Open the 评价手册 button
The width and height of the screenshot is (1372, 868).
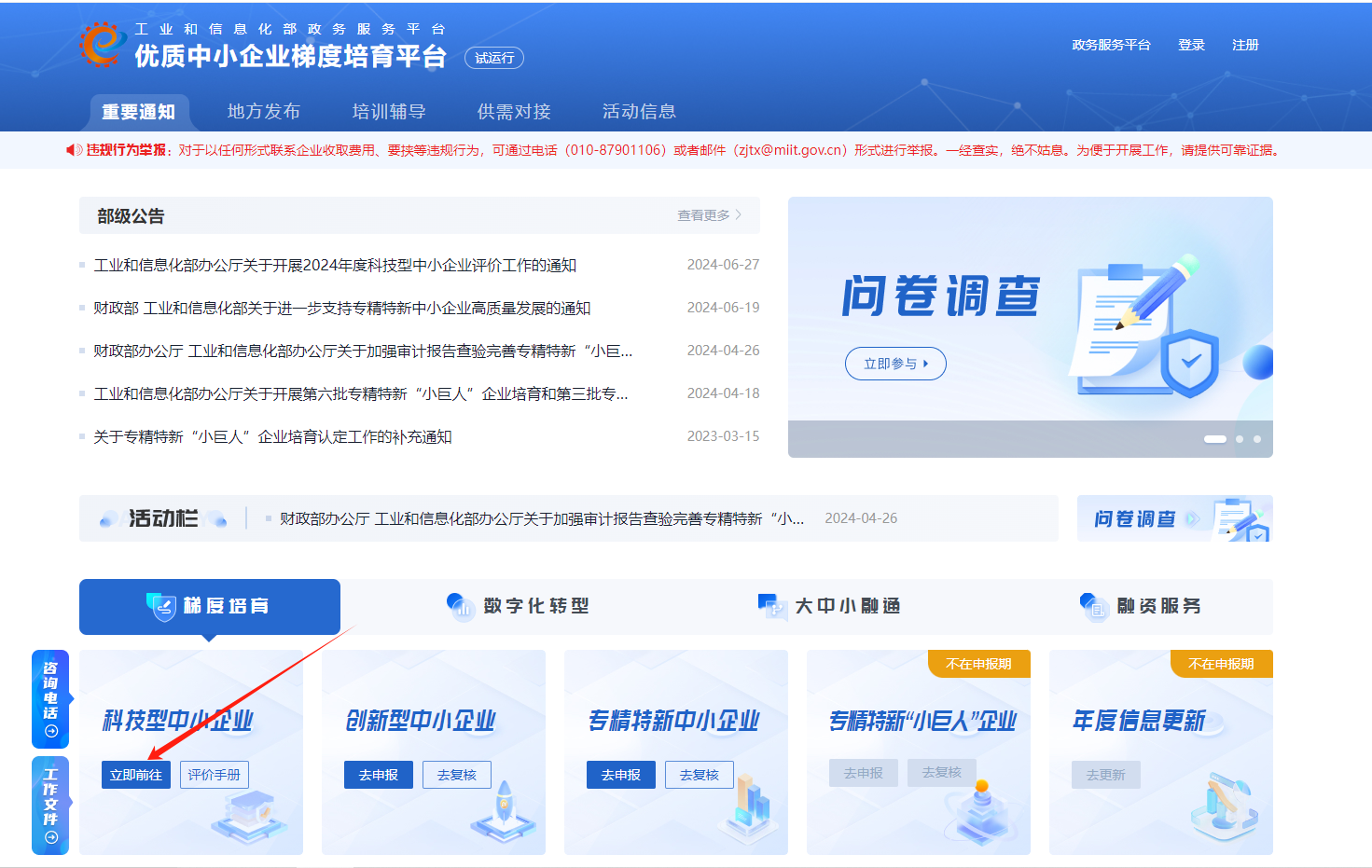216,774
